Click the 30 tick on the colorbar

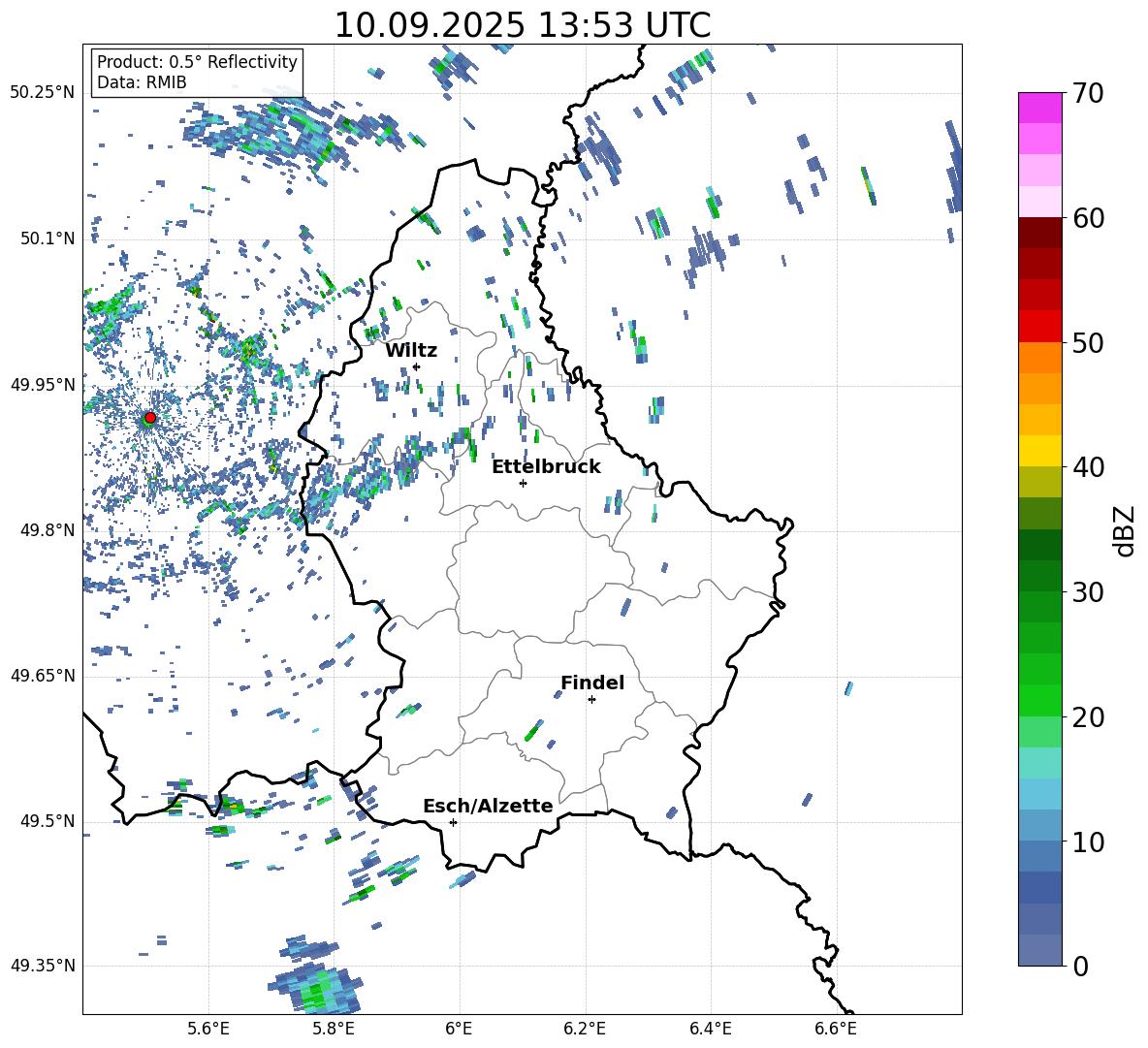pos(1089,592)
